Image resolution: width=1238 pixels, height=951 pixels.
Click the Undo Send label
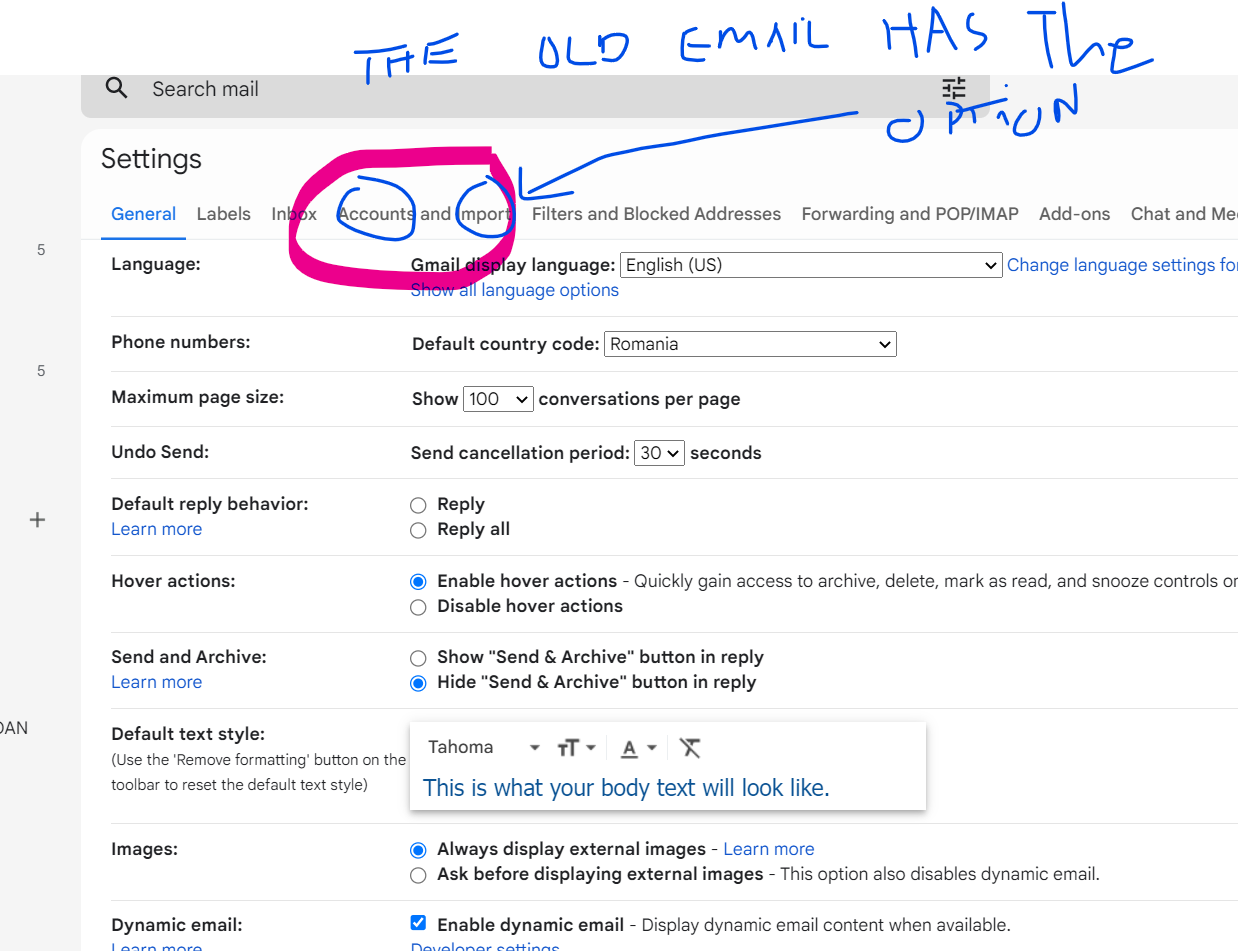click(x=160, y=452)
